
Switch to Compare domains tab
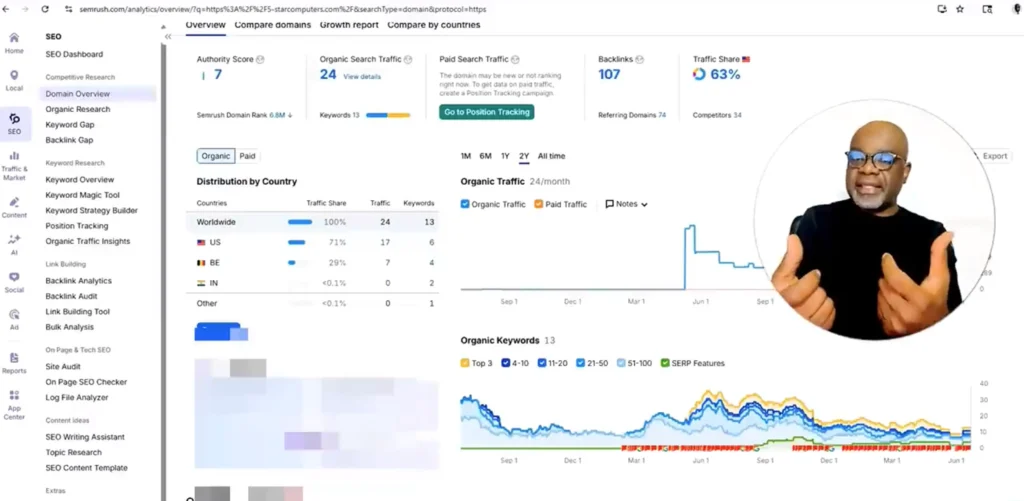click(272, 25)
